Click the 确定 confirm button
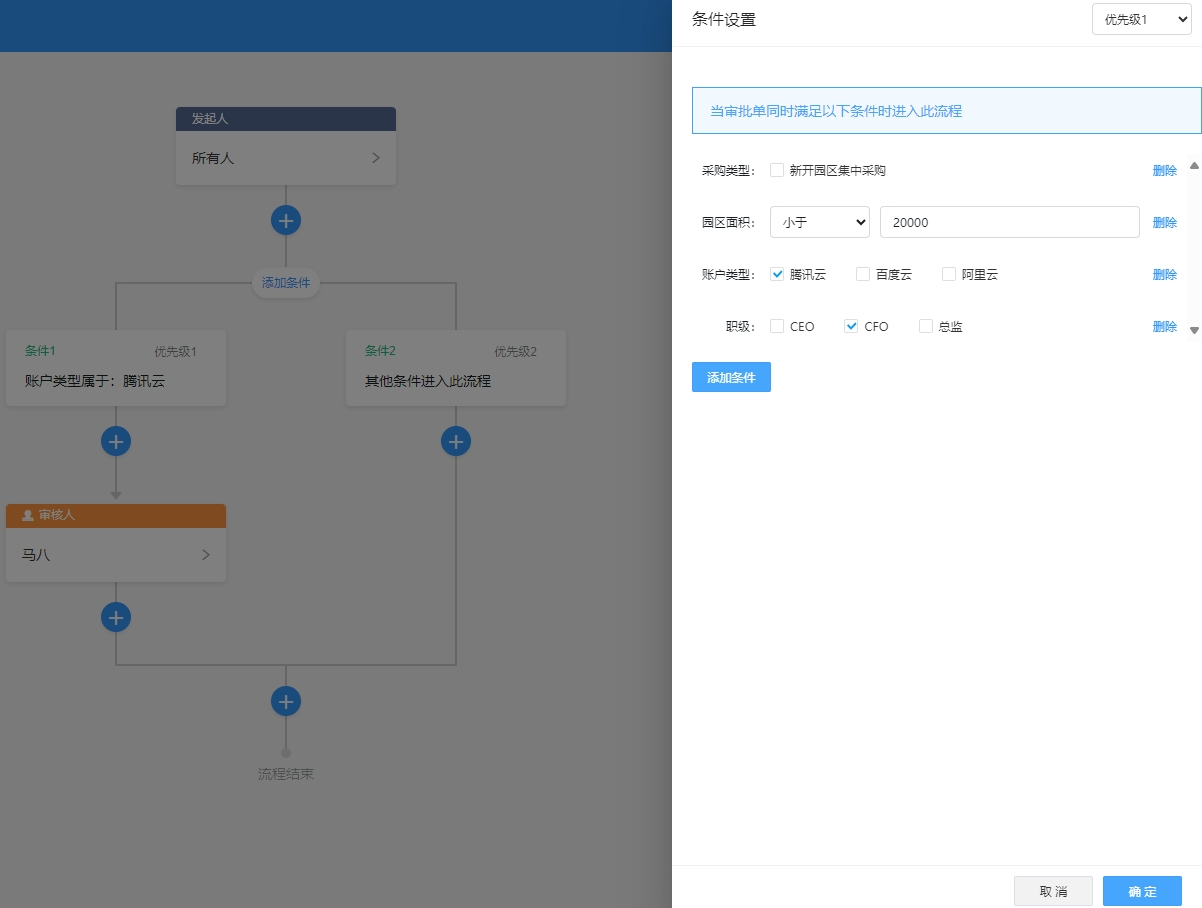The image size is (1202, 908). click(x=1142, y=891)
